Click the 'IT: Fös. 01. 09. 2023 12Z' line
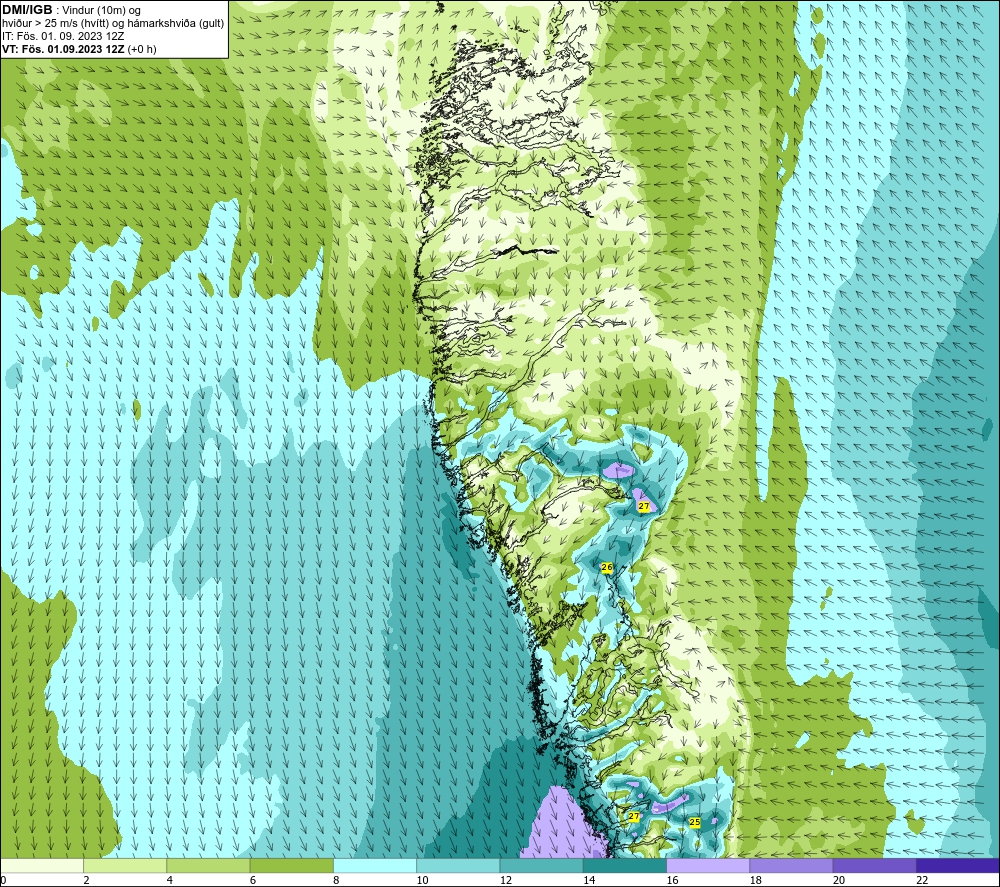 coord(63,36)
